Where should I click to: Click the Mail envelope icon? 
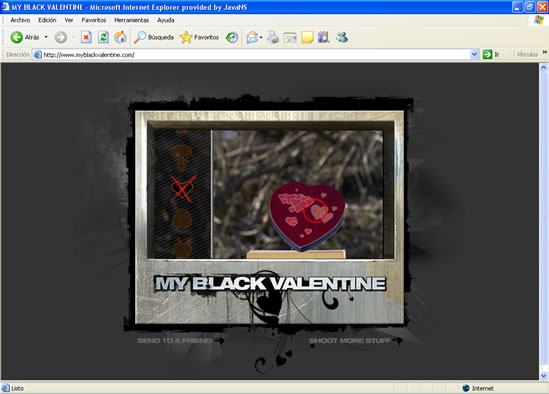pyautogui.click(x=252, y=37)
